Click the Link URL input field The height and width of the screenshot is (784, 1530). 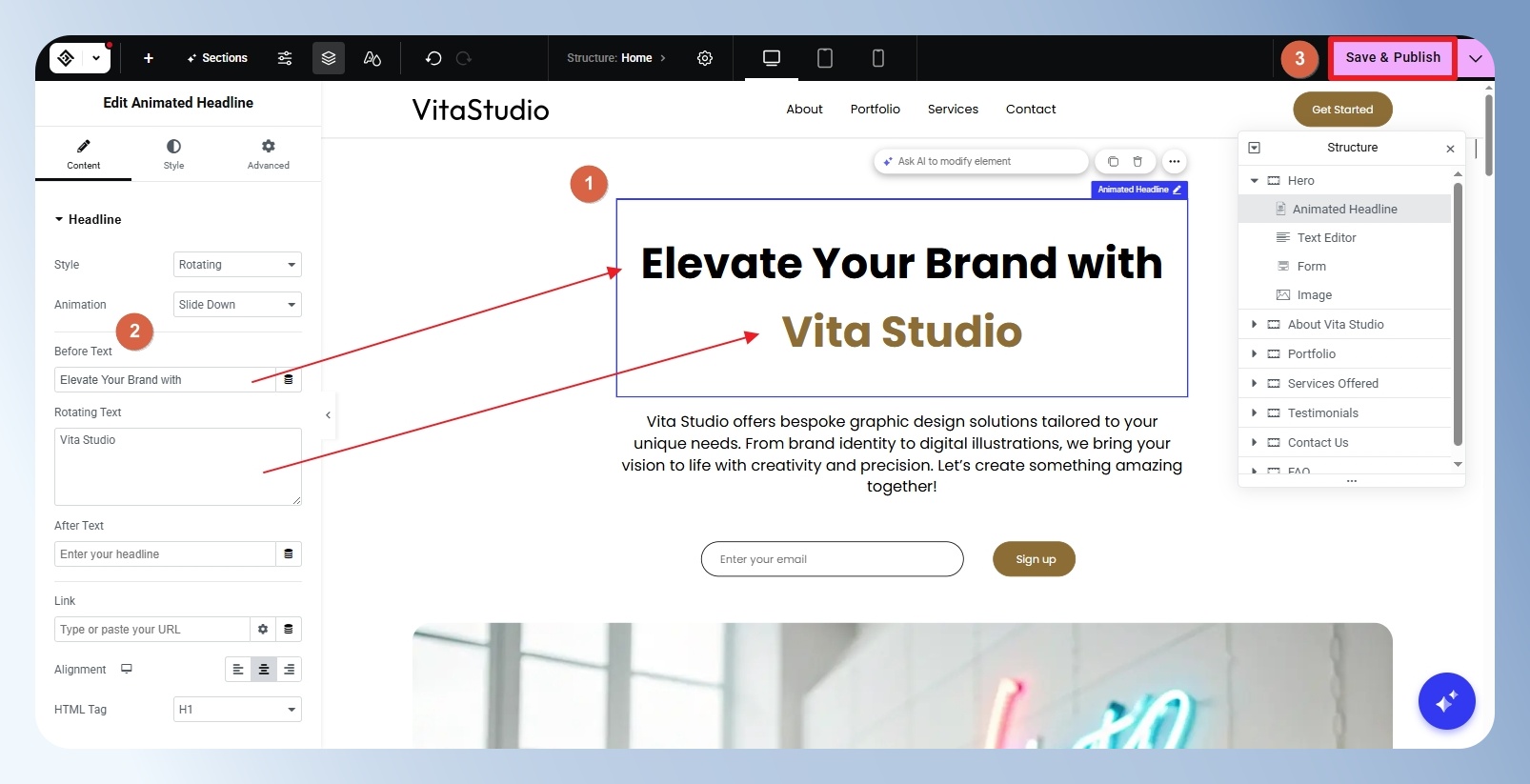152,629
